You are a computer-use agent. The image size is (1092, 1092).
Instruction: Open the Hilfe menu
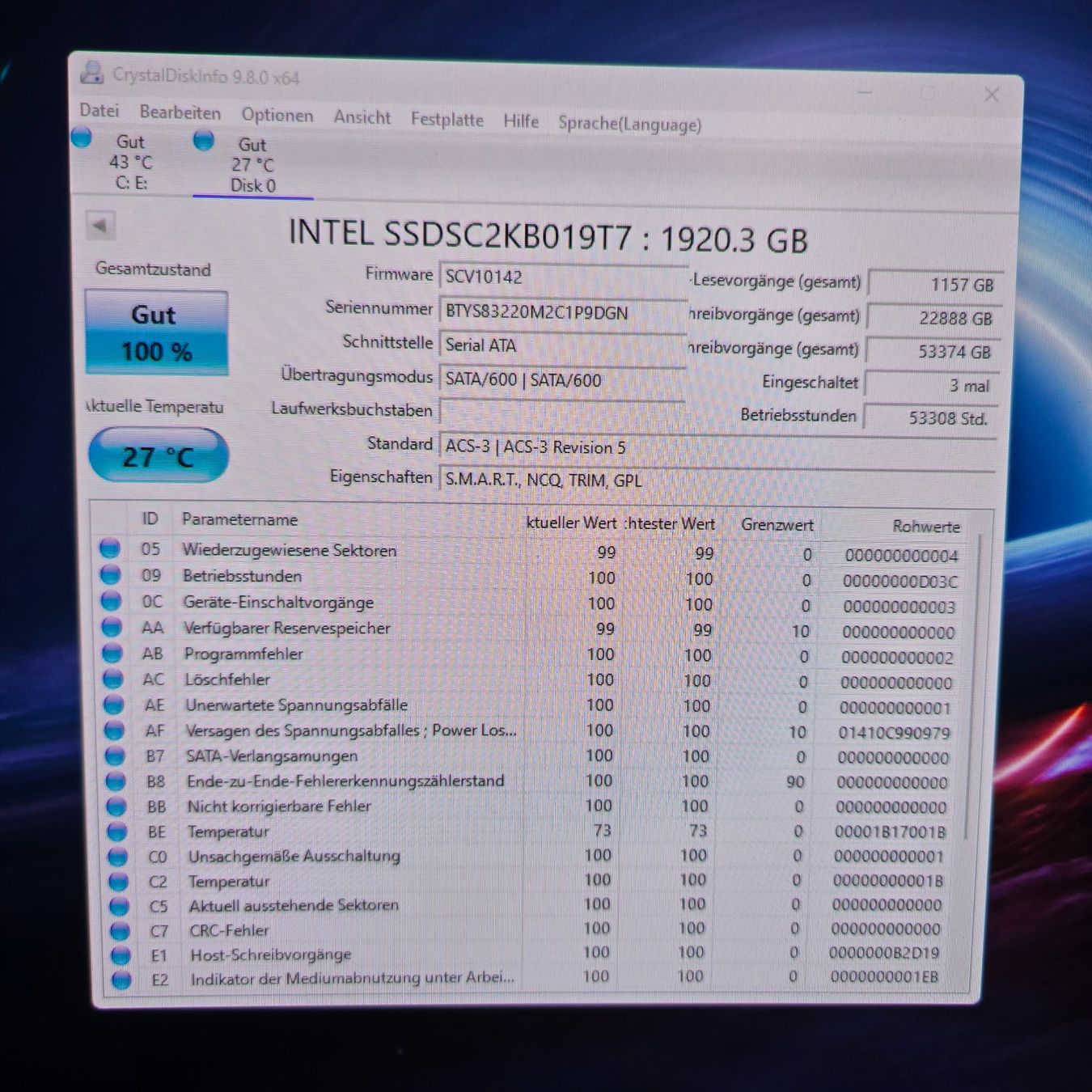521,121
